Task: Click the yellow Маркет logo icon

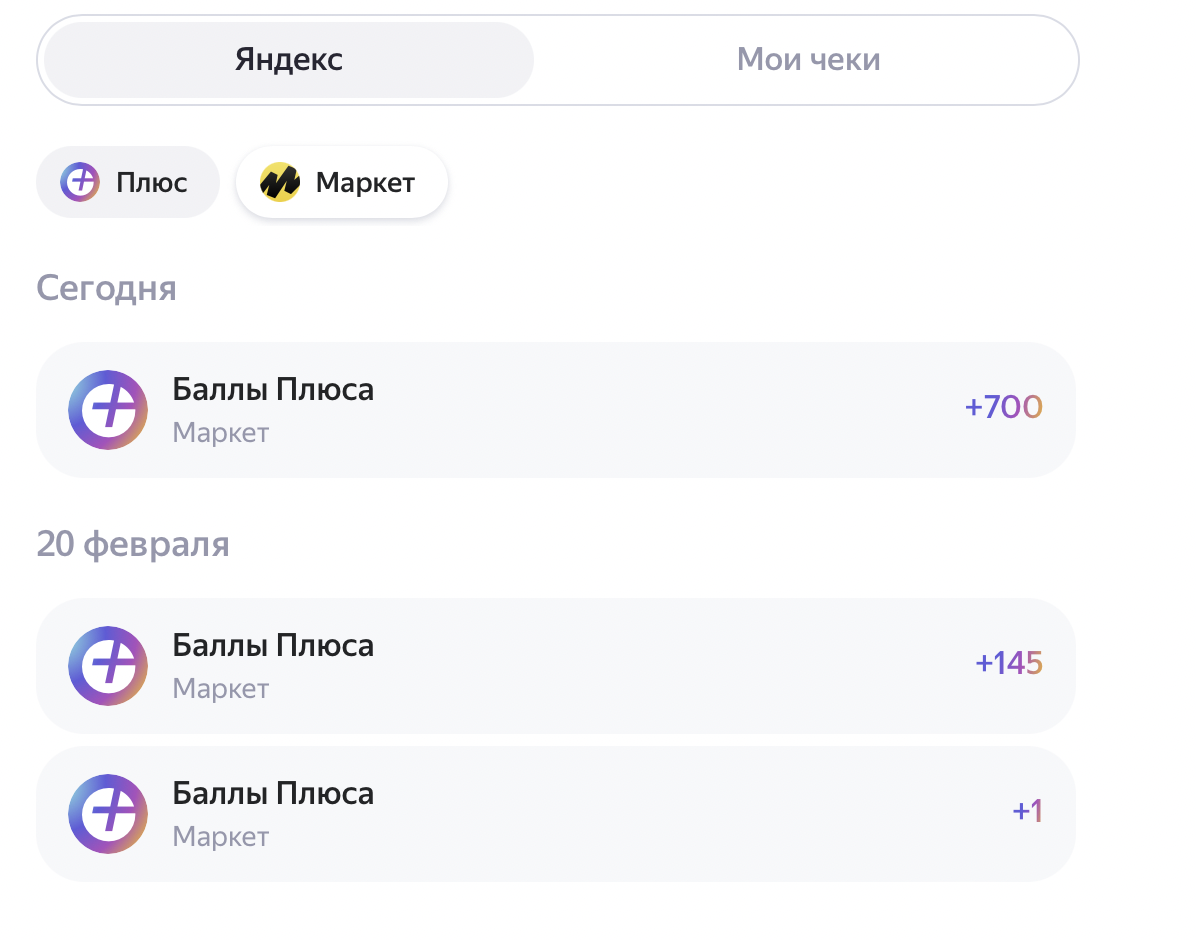Action: [x=280, y=182]
